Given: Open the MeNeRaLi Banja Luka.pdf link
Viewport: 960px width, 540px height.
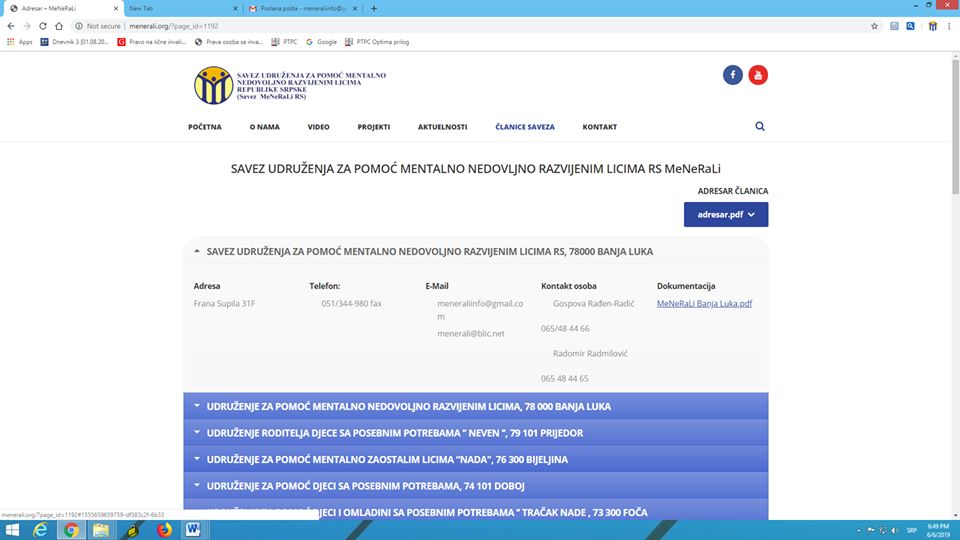Looking at the screenshot, I should [704, 303].
